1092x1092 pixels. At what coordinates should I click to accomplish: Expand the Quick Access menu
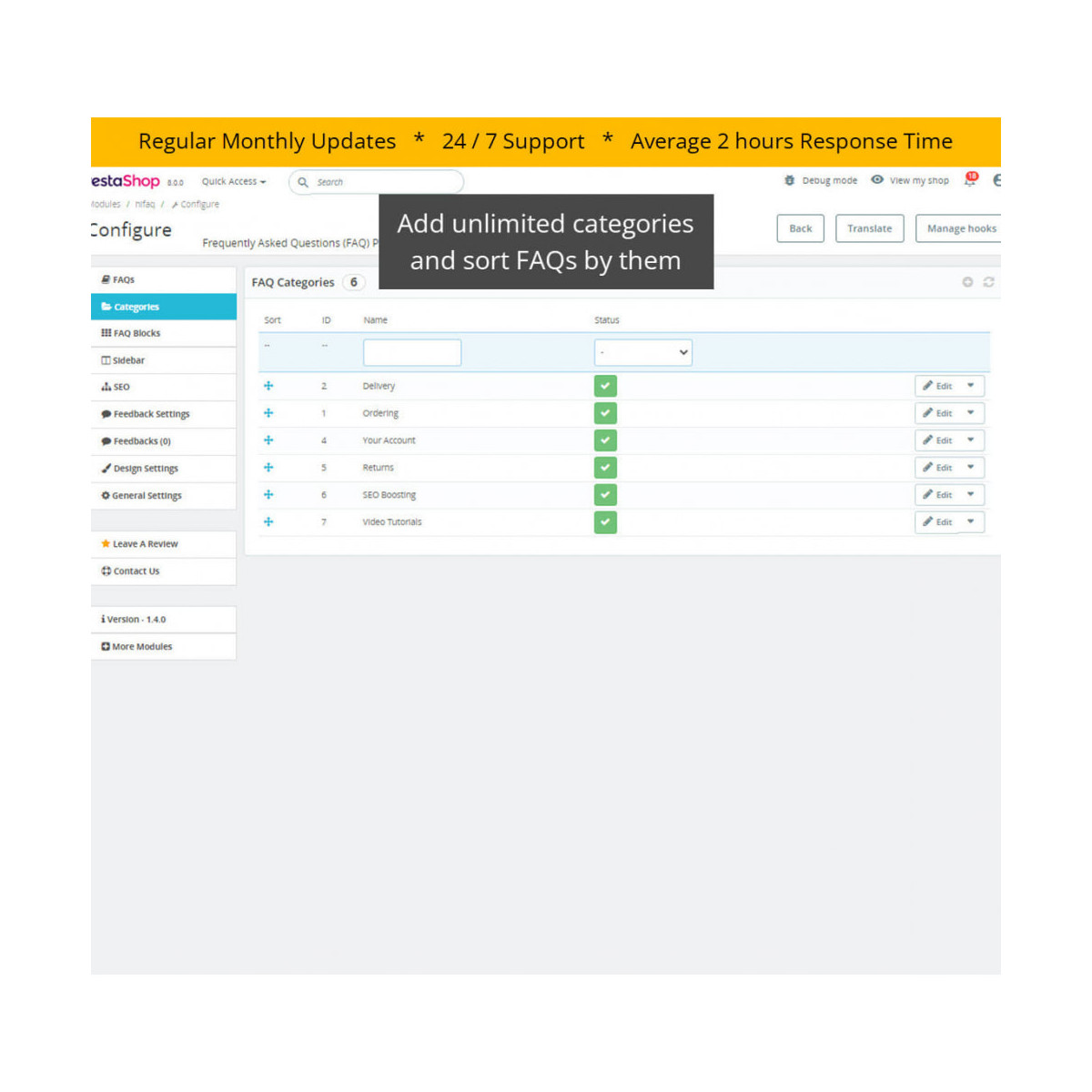pos(234,181)
